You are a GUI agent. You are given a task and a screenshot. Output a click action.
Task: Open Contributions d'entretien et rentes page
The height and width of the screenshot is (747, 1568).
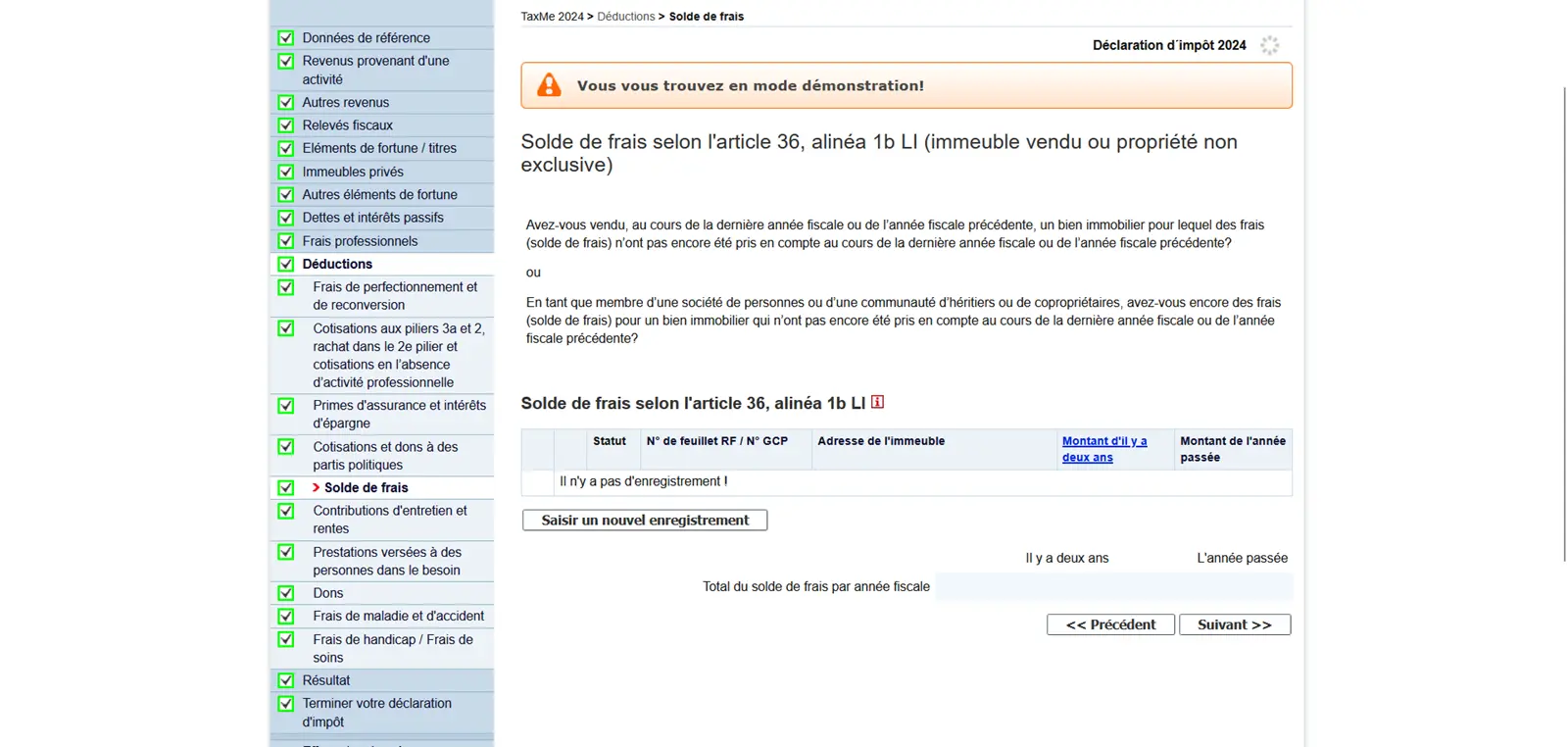point(389,520)
